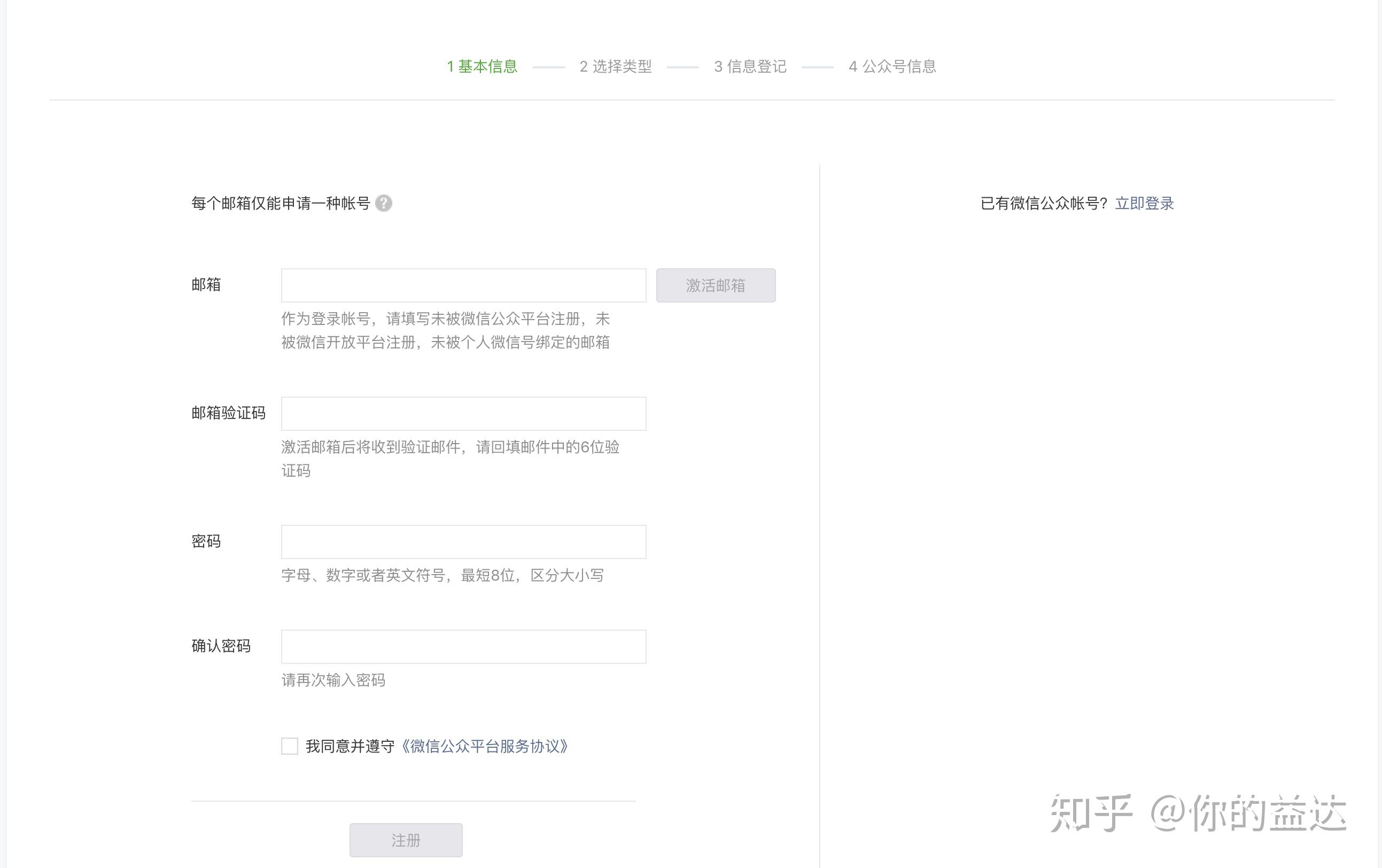The height and width of the screenshot is (868, 1382).
Task: Open the 微信公众平台服务协议 link
Action: coord(484,746)
